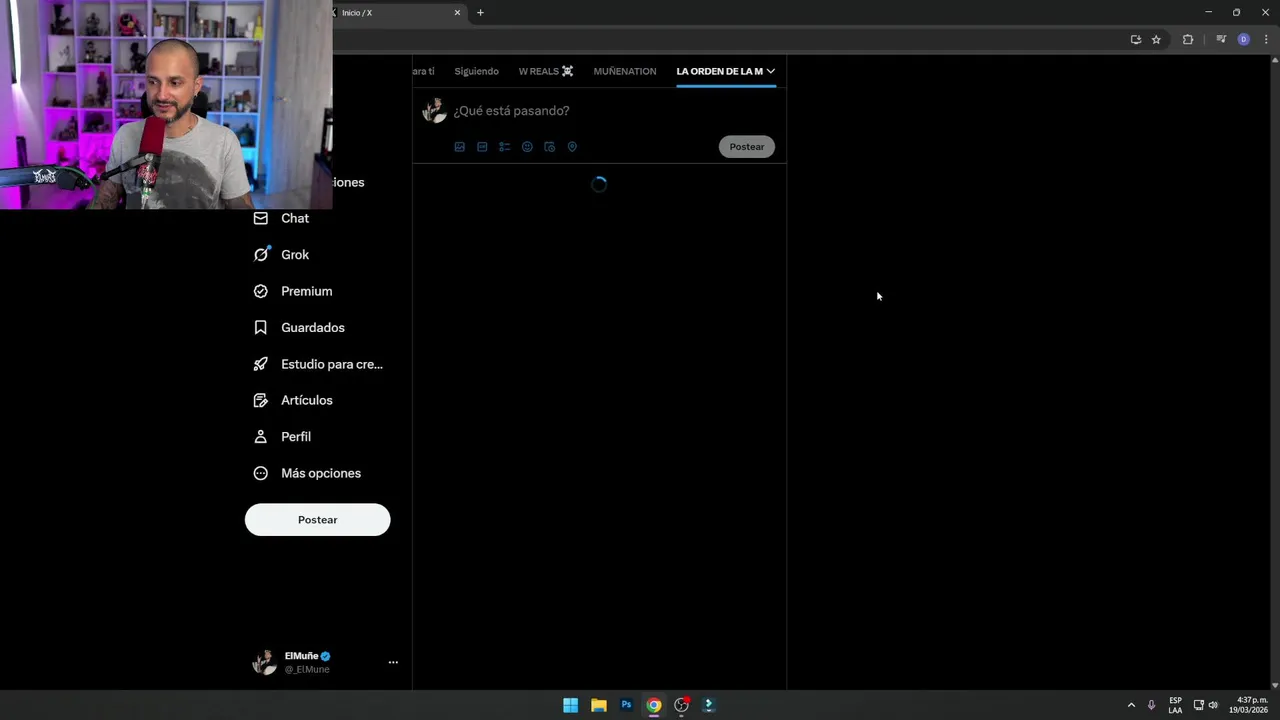Viewport: 1280px width, 720px height.
Task: Click the Premium badge icon
Action: click(261, 291)
